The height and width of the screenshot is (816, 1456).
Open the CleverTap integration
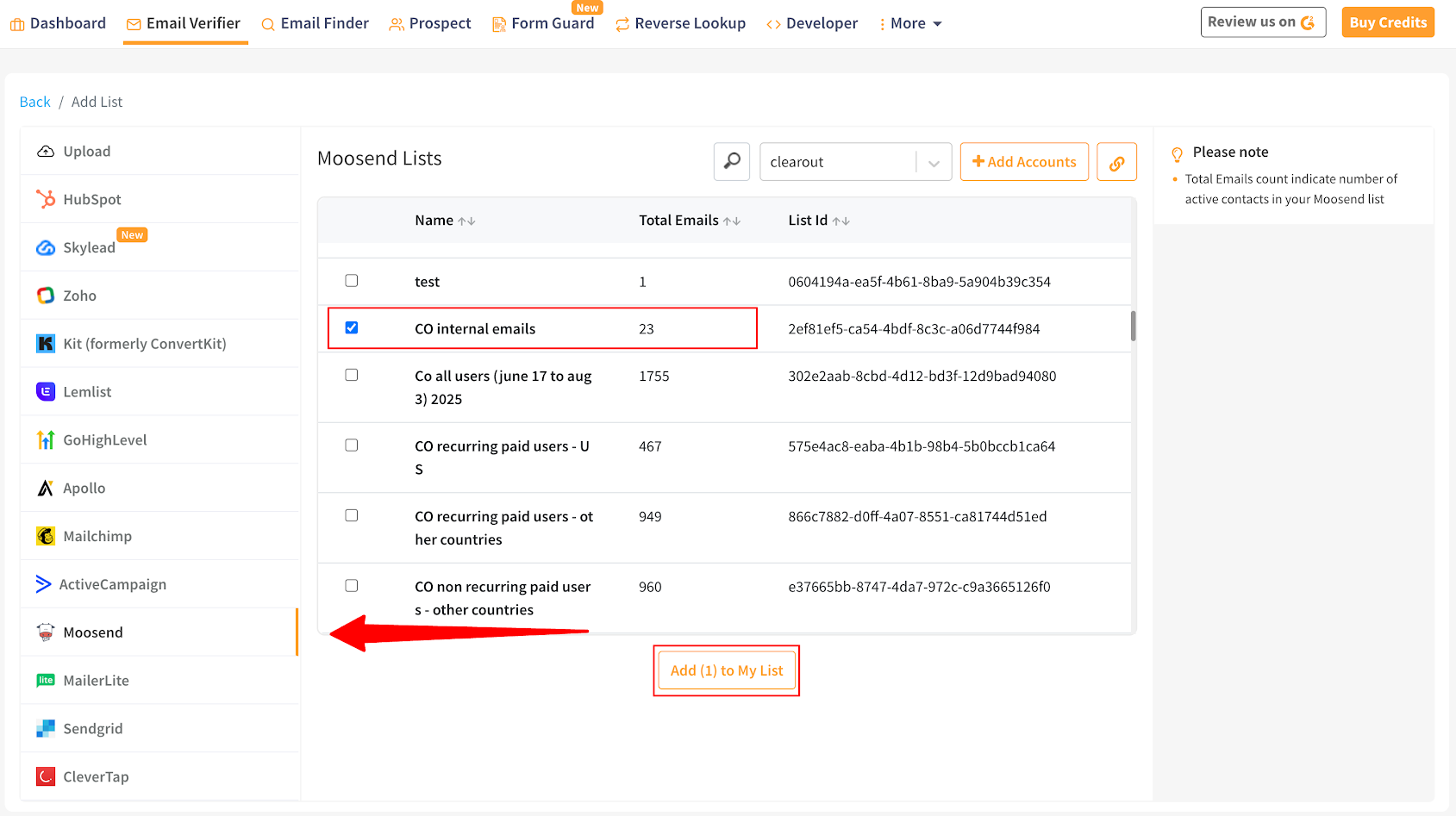click(45, 776)
